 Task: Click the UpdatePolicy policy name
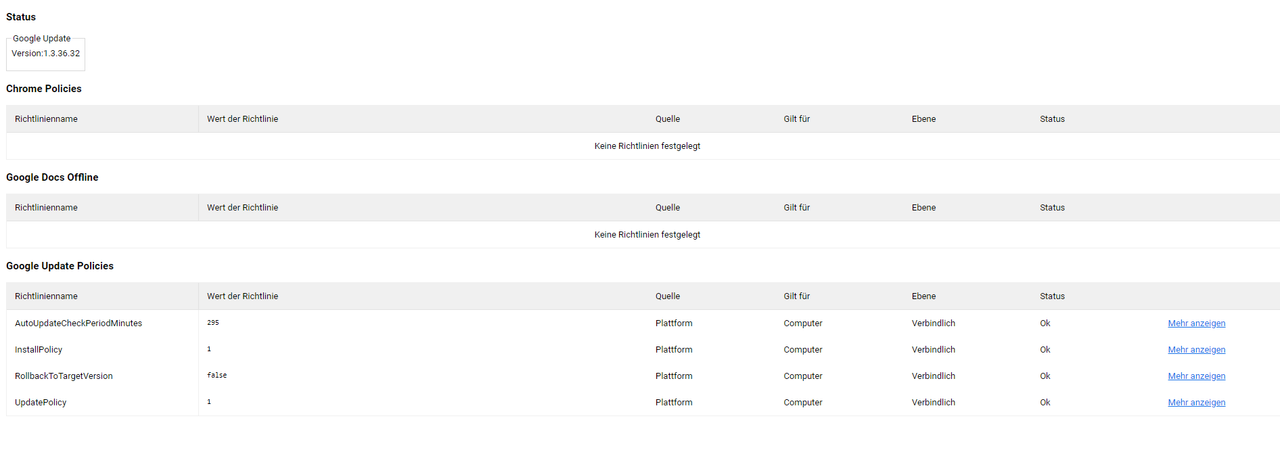(x=41, y=402)
